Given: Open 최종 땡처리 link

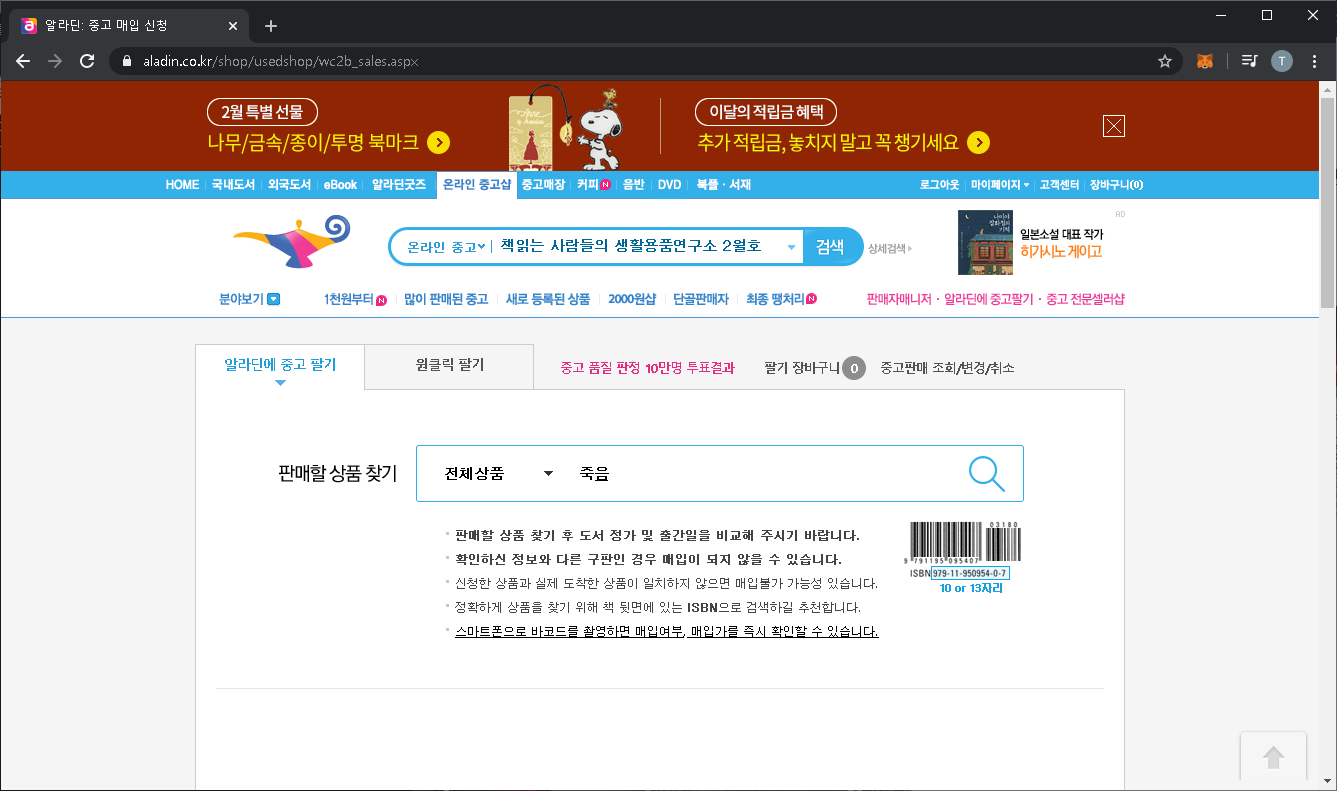Looking at the screenshot, I should (781, 299).
